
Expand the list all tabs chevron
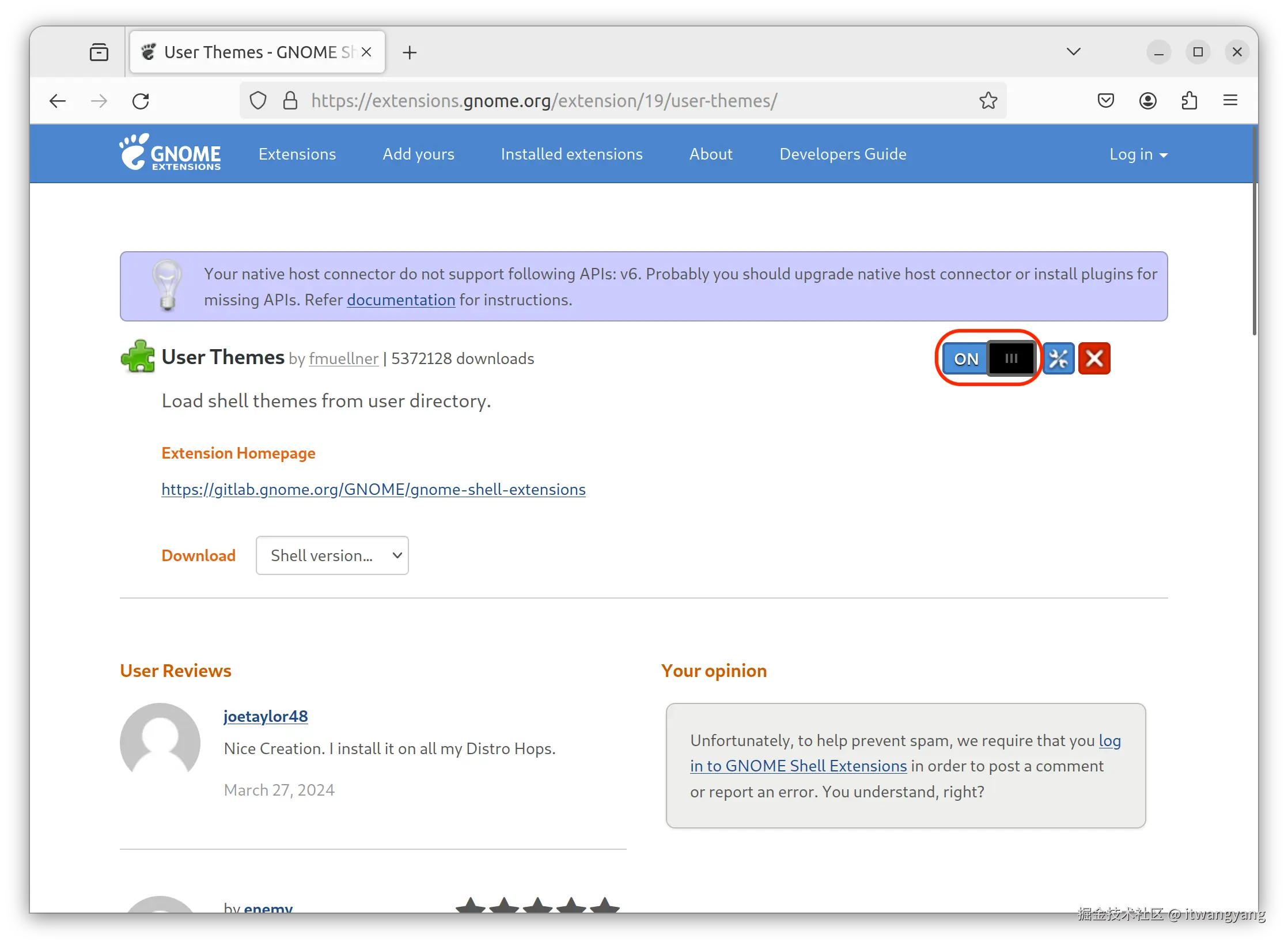(x=1073, y=52)
